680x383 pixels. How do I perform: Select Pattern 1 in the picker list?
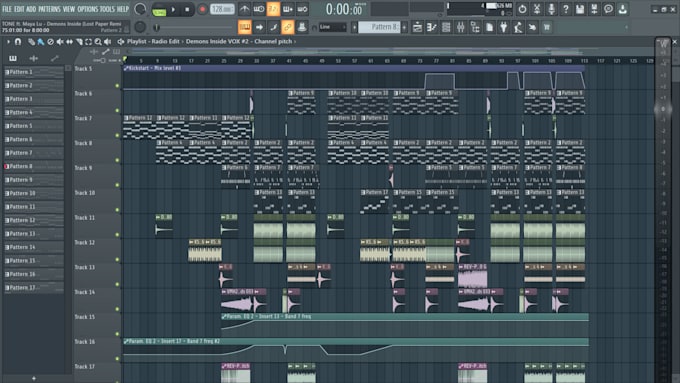(x=34, y=72)
